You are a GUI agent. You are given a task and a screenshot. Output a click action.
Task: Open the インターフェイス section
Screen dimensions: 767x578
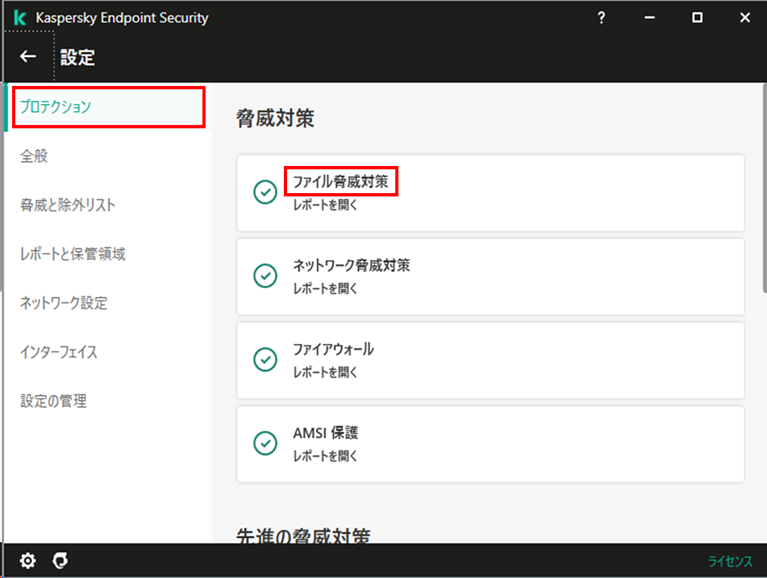pyautogui.click(x=58, y=352)
